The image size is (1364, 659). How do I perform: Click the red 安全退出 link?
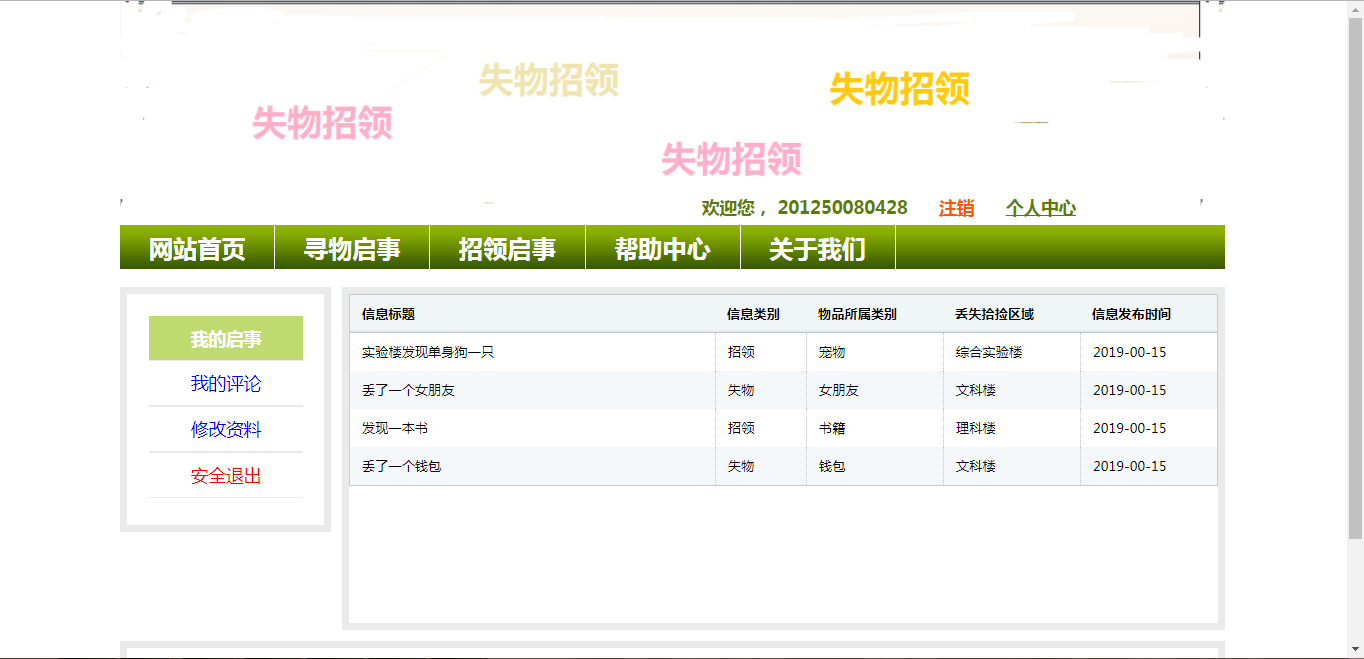(x=226, y=476)
